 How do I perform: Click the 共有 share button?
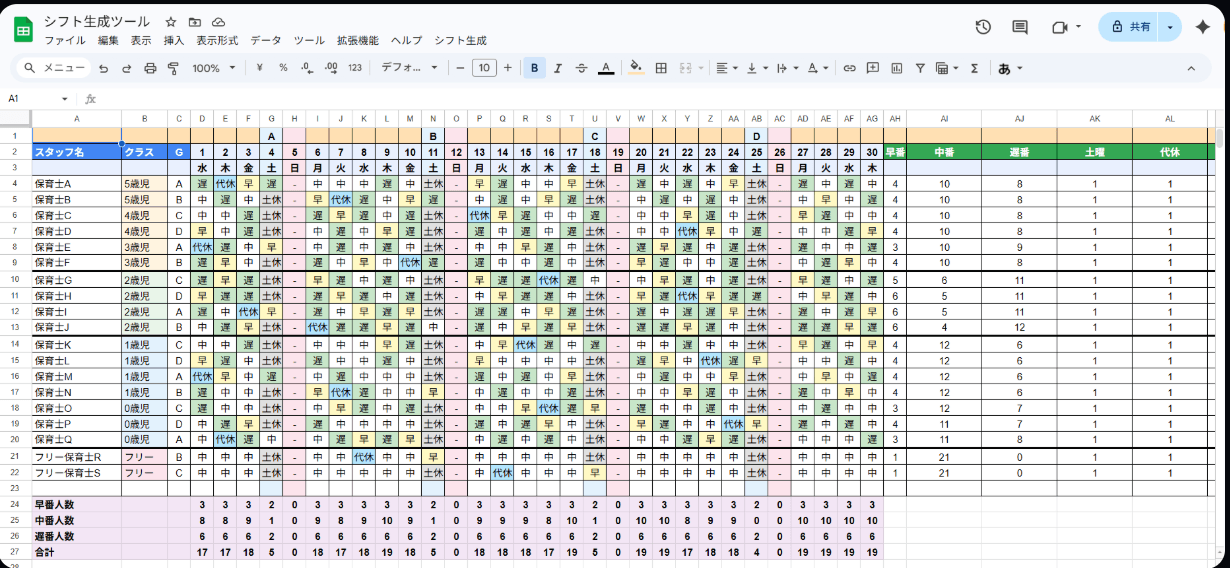click(1130, 27)
